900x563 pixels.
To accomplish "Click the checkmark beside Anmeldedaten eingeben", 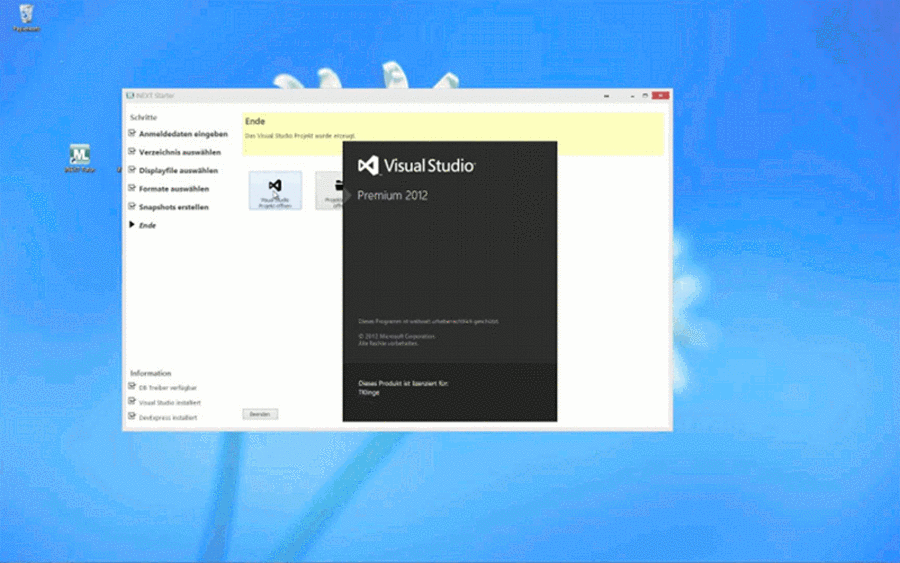I will click(132, 133).
